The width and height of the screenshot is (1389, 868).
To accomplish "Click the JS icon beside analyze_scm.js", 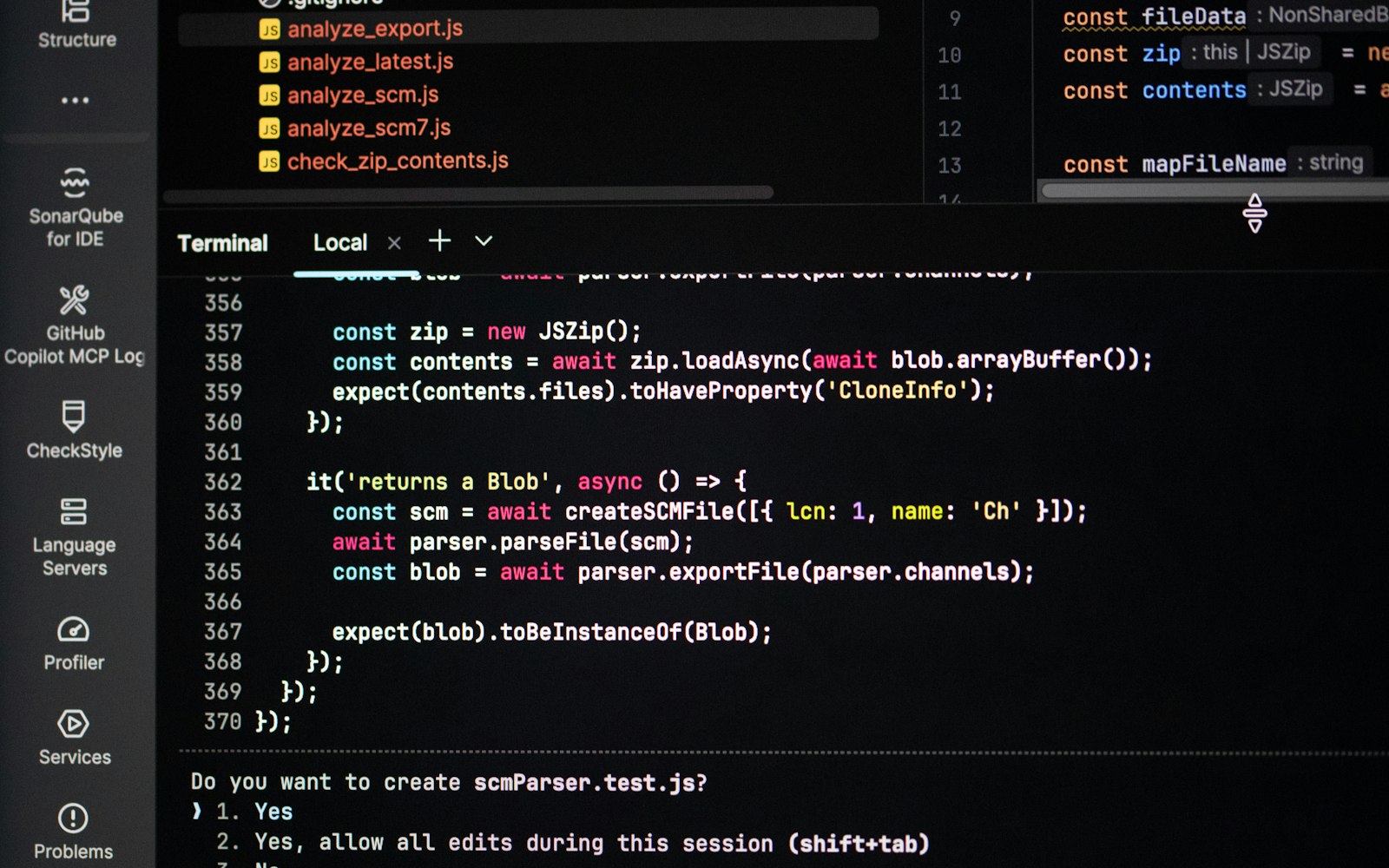I will [x=269, y=95].
